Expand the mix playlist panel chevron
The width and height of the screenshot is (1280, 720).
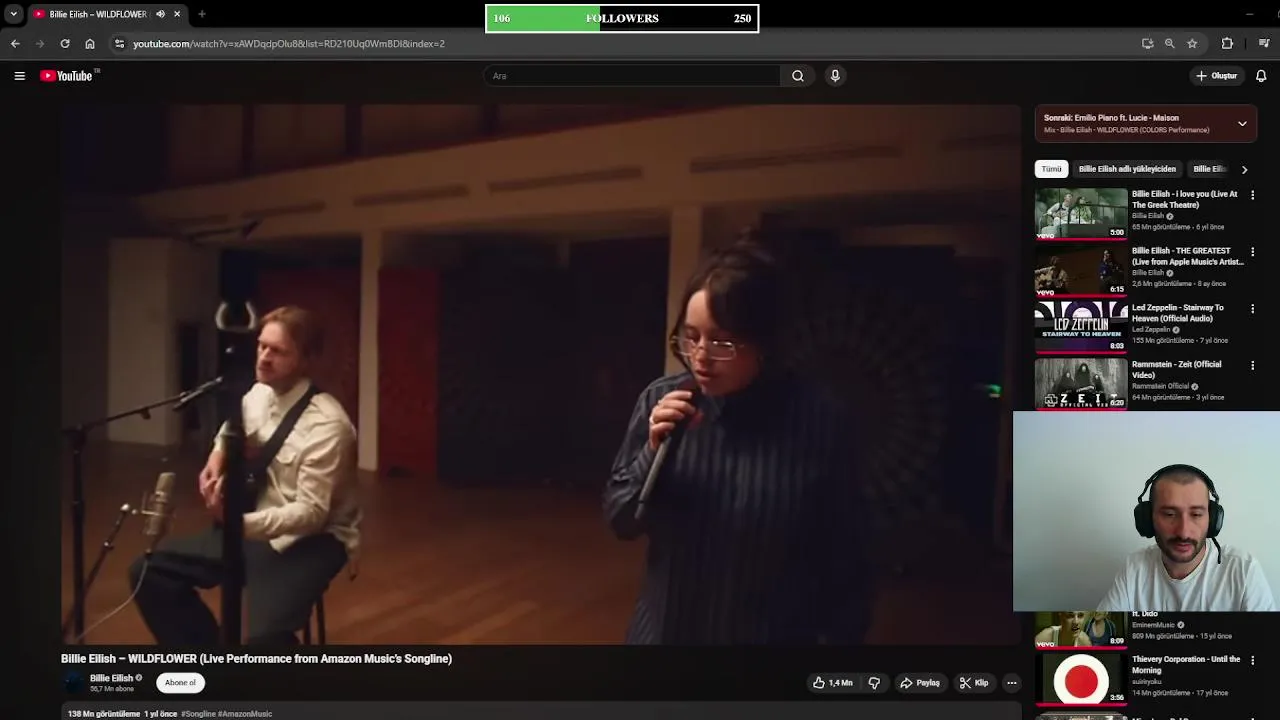pyautogui.click(x=1242, y=124)
